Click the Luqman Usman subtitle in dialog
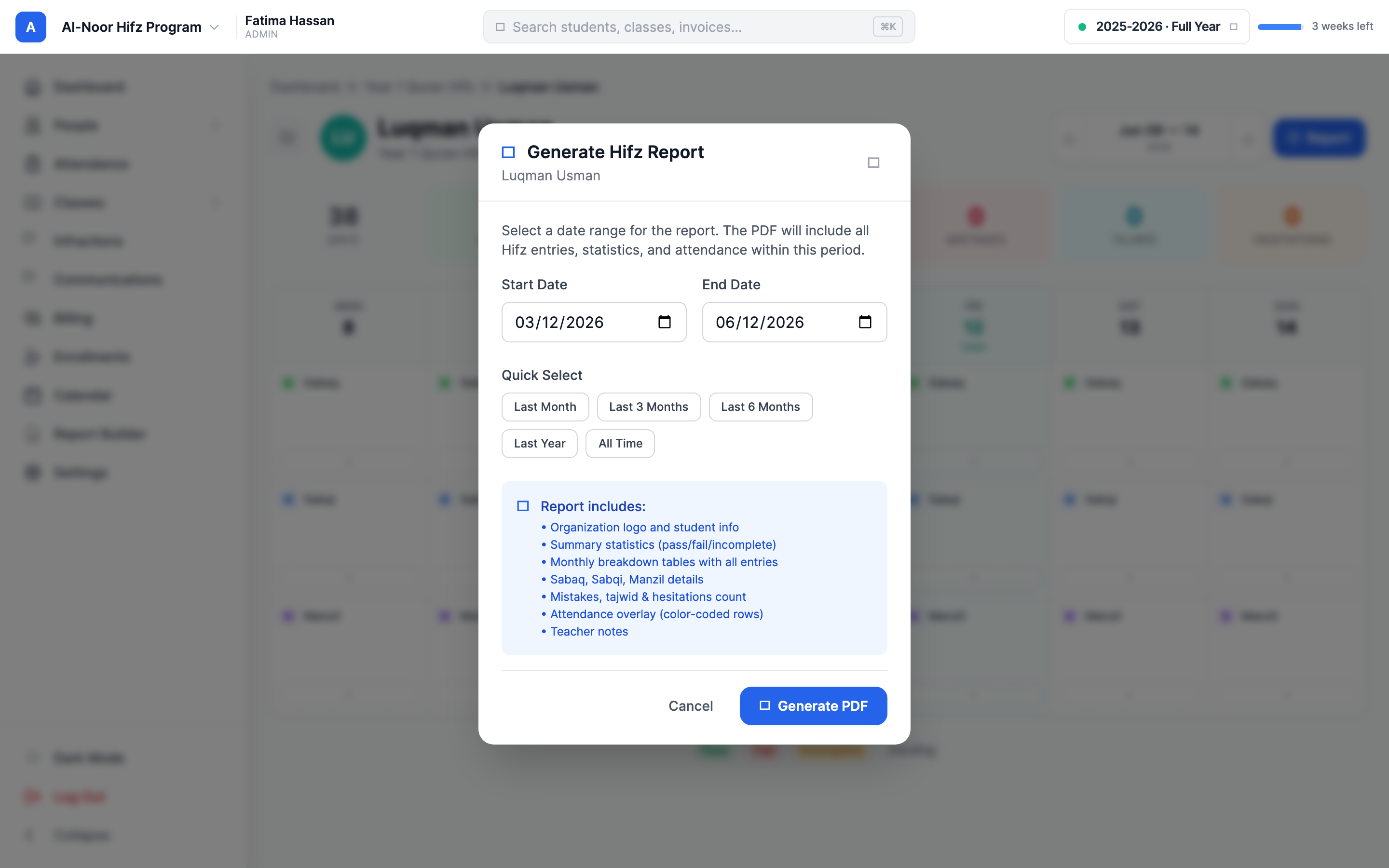The width and height of the screenshot is (1389, 868). [550, 176]
